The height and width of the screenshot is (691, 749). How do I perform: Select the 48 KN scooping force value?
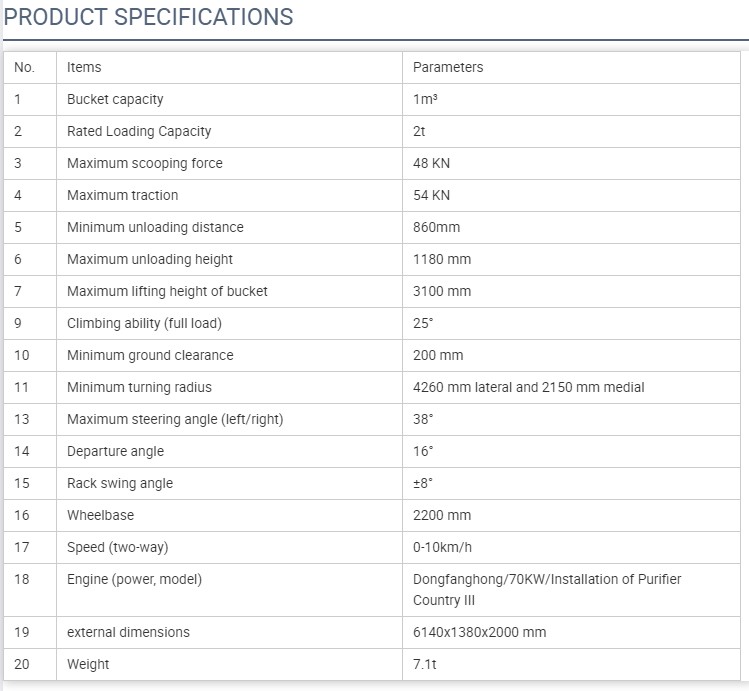[431, 163]
